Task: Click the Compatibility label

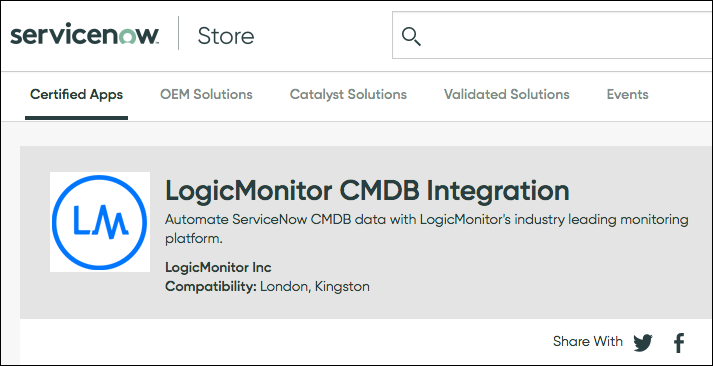Action: point(211,287)
